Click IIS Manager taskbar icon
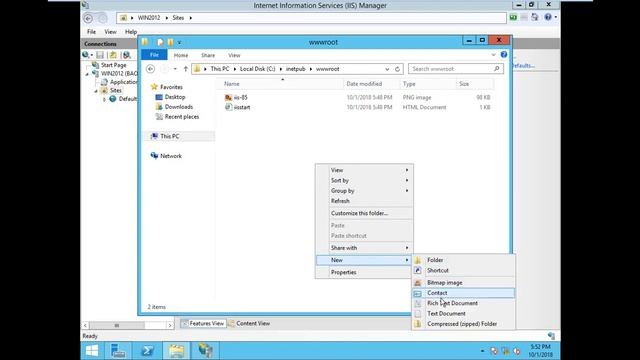The image size is (640, 360). pos(205,351)
